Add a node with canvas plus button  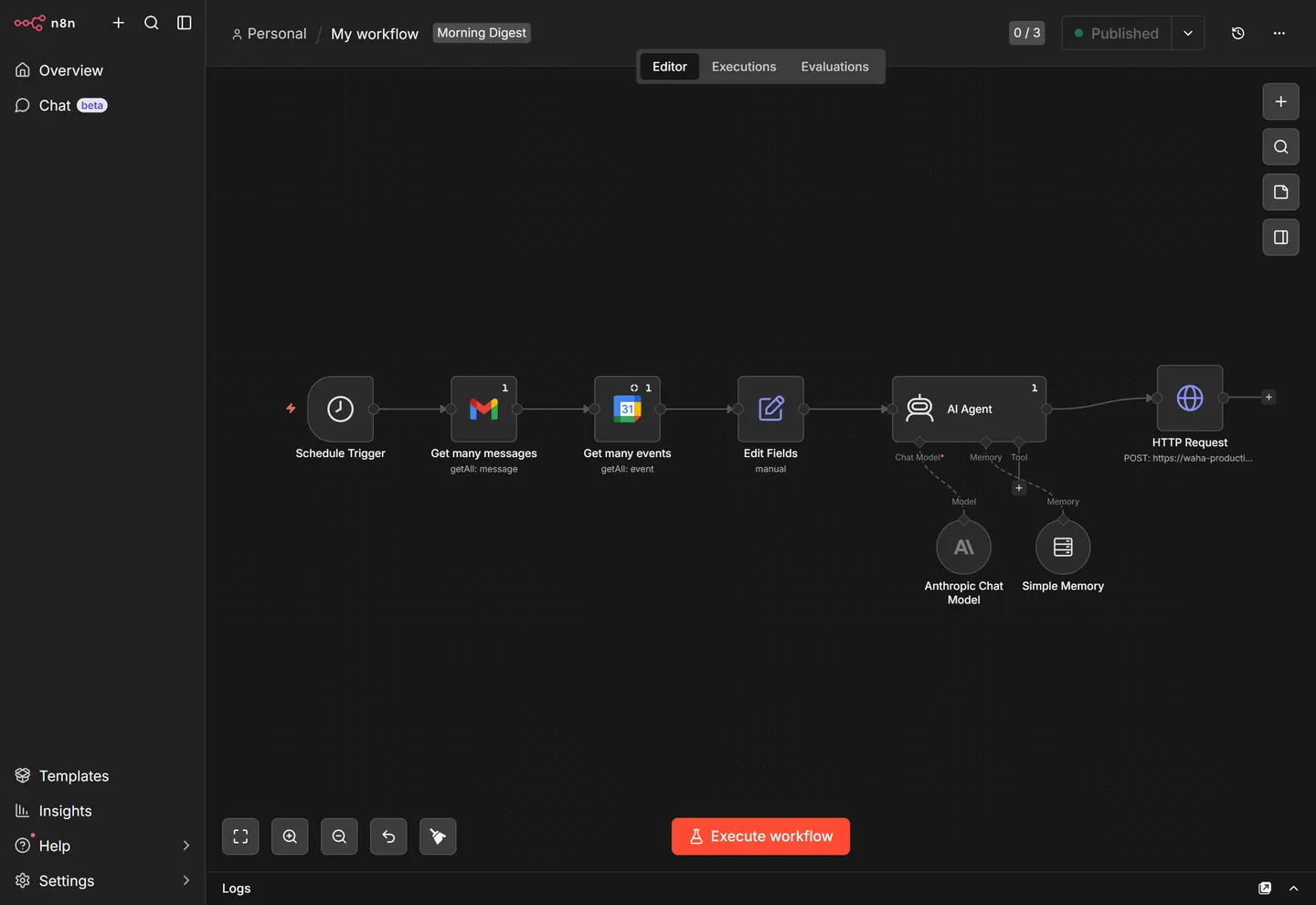(x=1281, y=101)
